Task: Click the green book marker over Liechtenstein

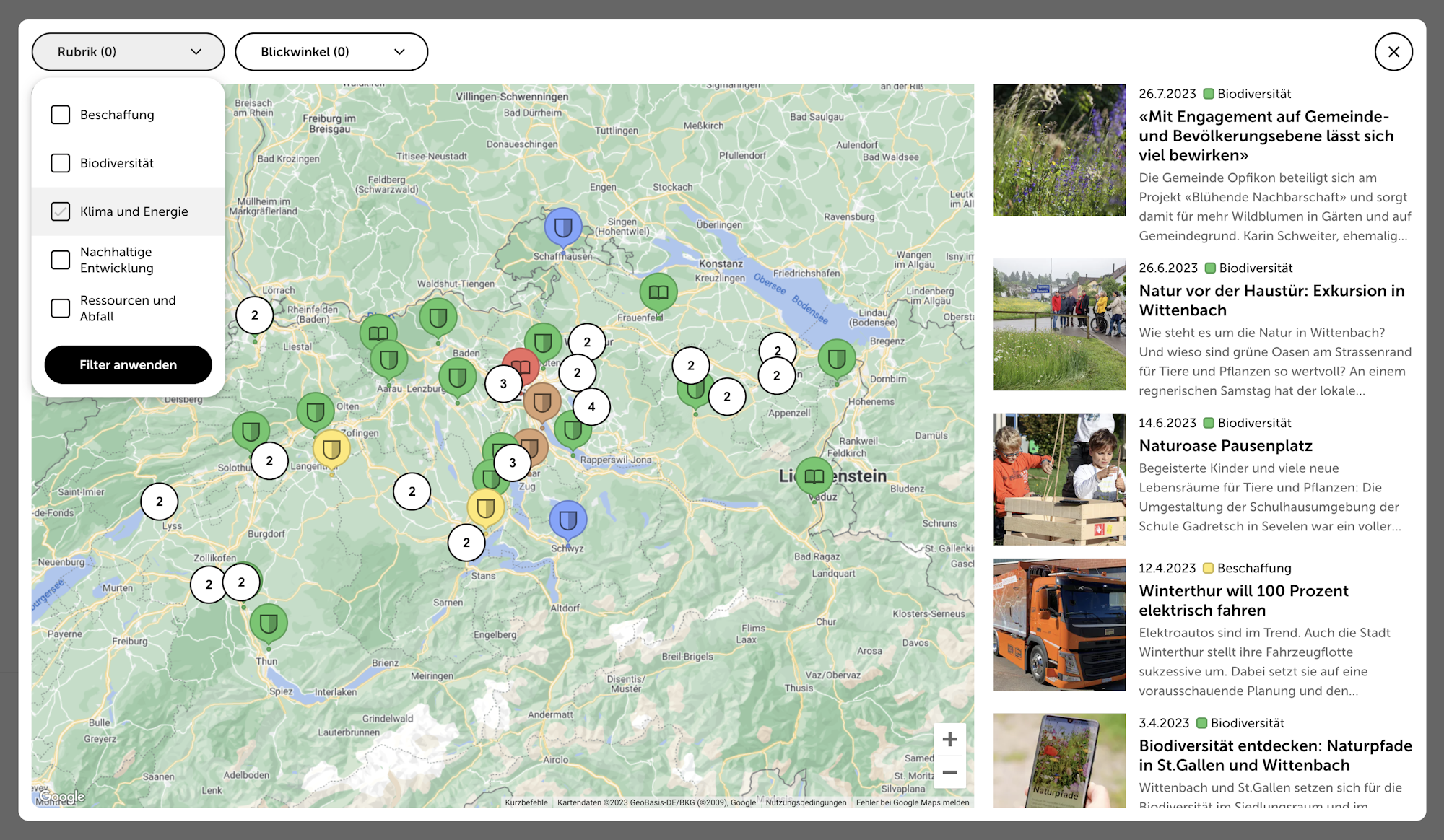Action: pyautogui.click(x=814, y=476)
